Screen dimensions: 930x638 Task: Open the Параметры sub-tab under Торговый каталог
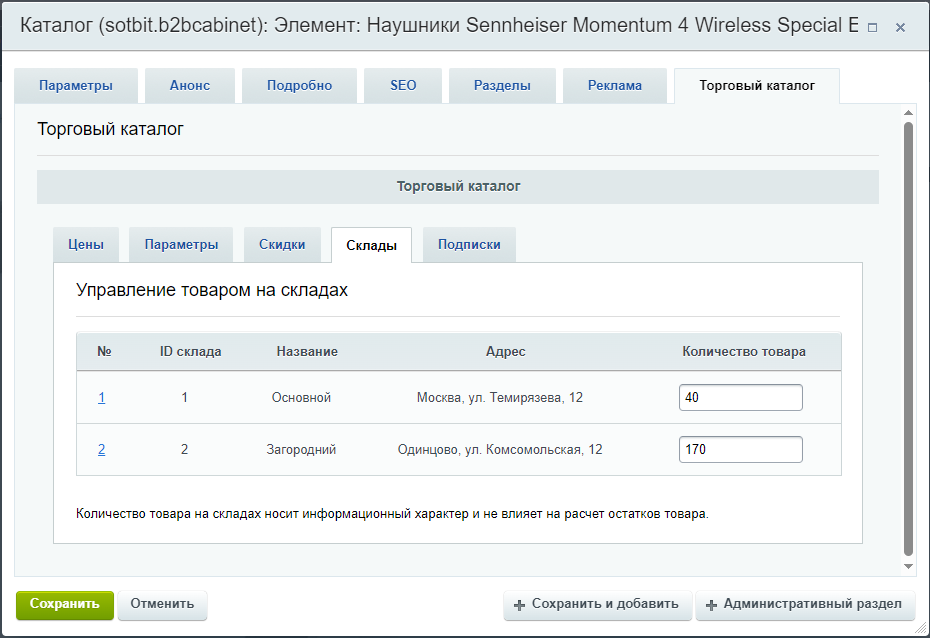(x=181, y=244)
